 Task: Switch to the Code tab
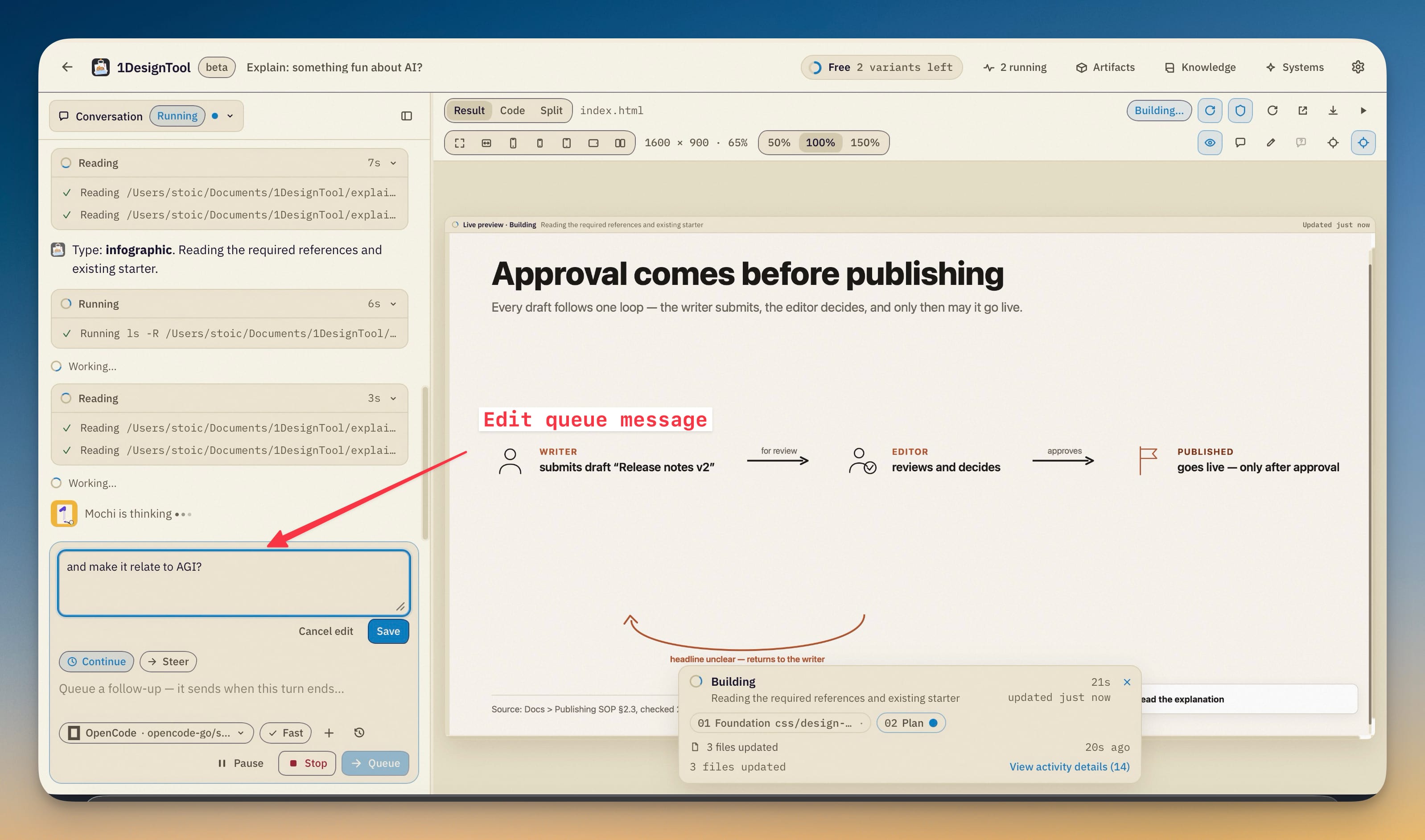click(512, 111)
